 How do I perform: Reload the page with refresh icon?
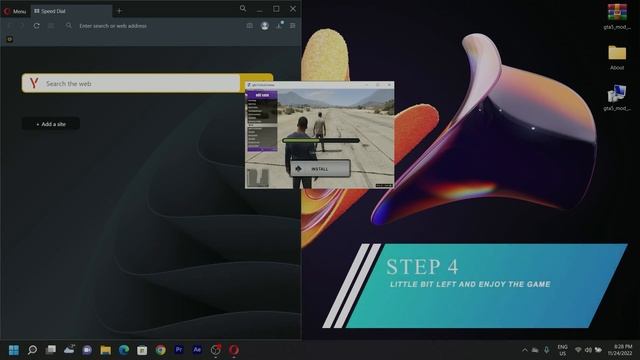point(36,26)
